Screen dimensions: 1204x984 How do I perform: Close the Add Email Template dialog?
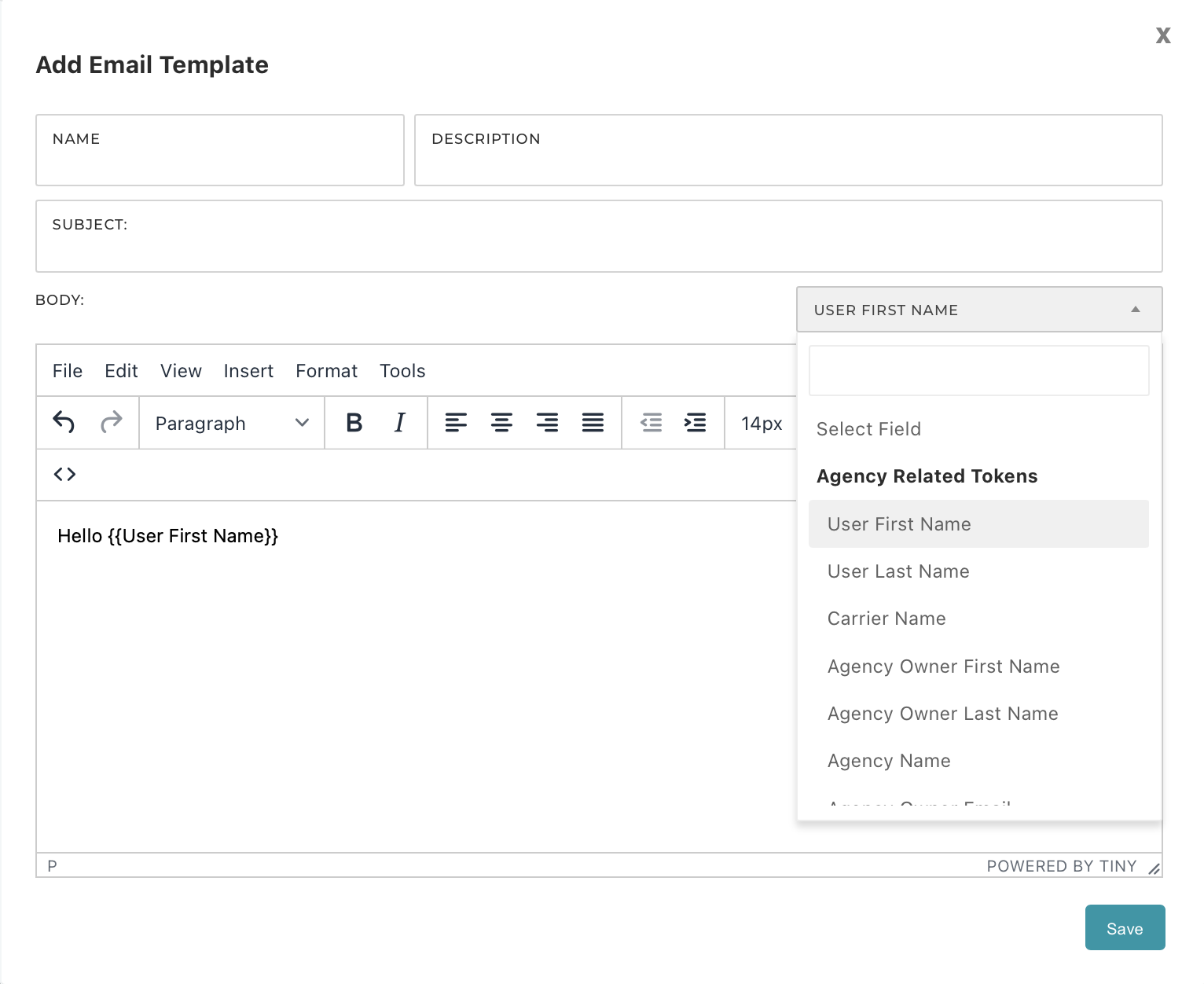[1163, 35]
